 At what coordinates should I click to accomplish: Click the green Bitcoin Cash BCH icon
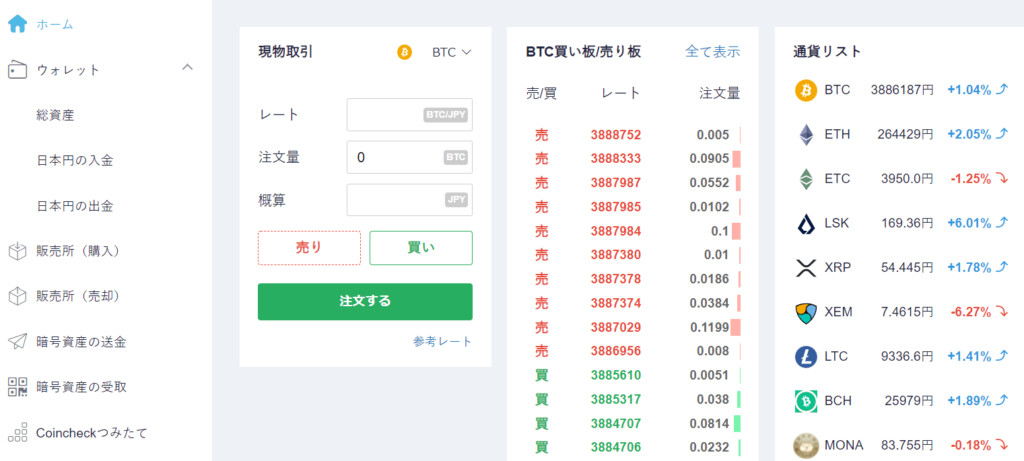(806, 401)
